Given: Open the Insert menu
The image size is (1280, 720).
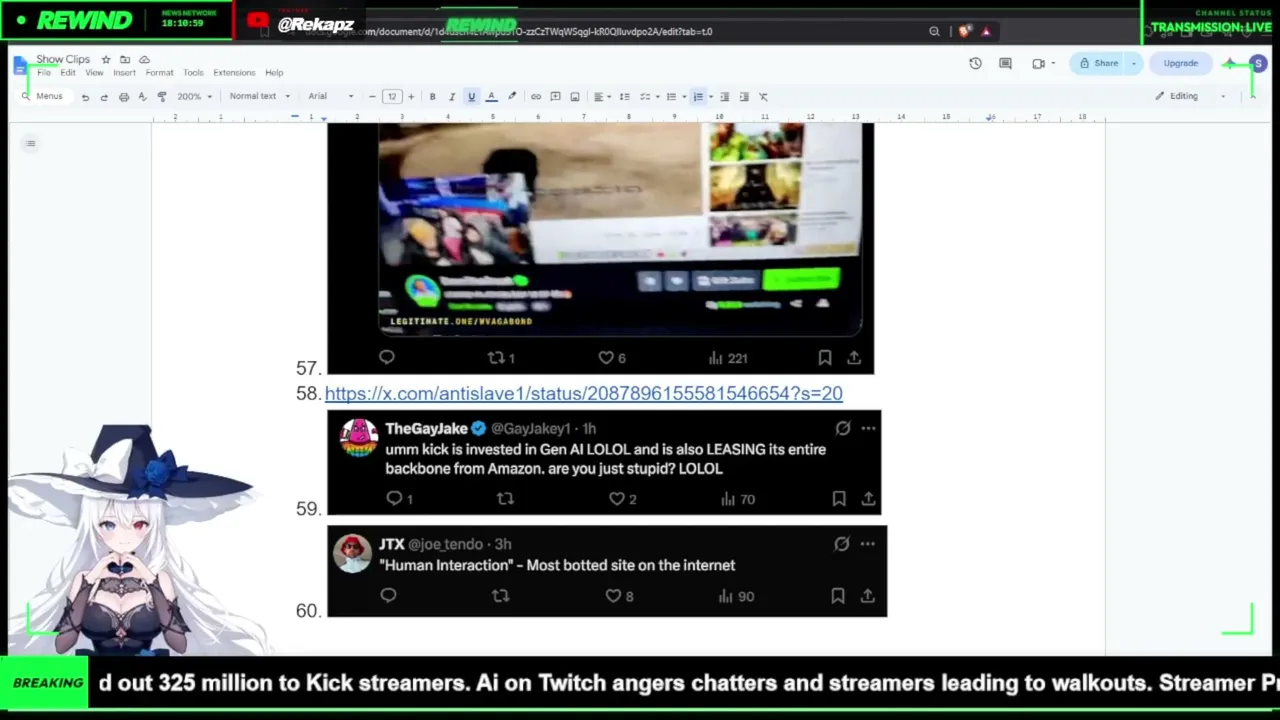Looking at the screenshot, I should [x=124, y=73].
